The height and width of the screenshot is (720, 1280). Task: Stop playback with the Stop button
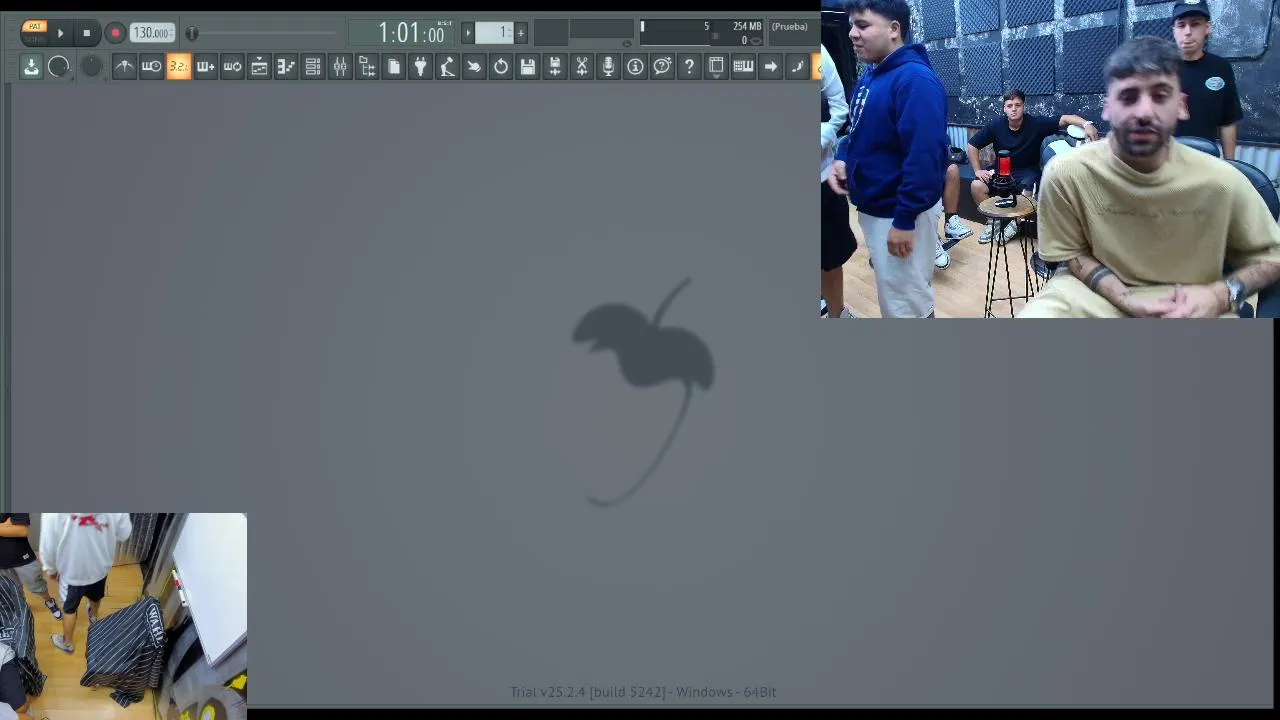pos(86,33)
